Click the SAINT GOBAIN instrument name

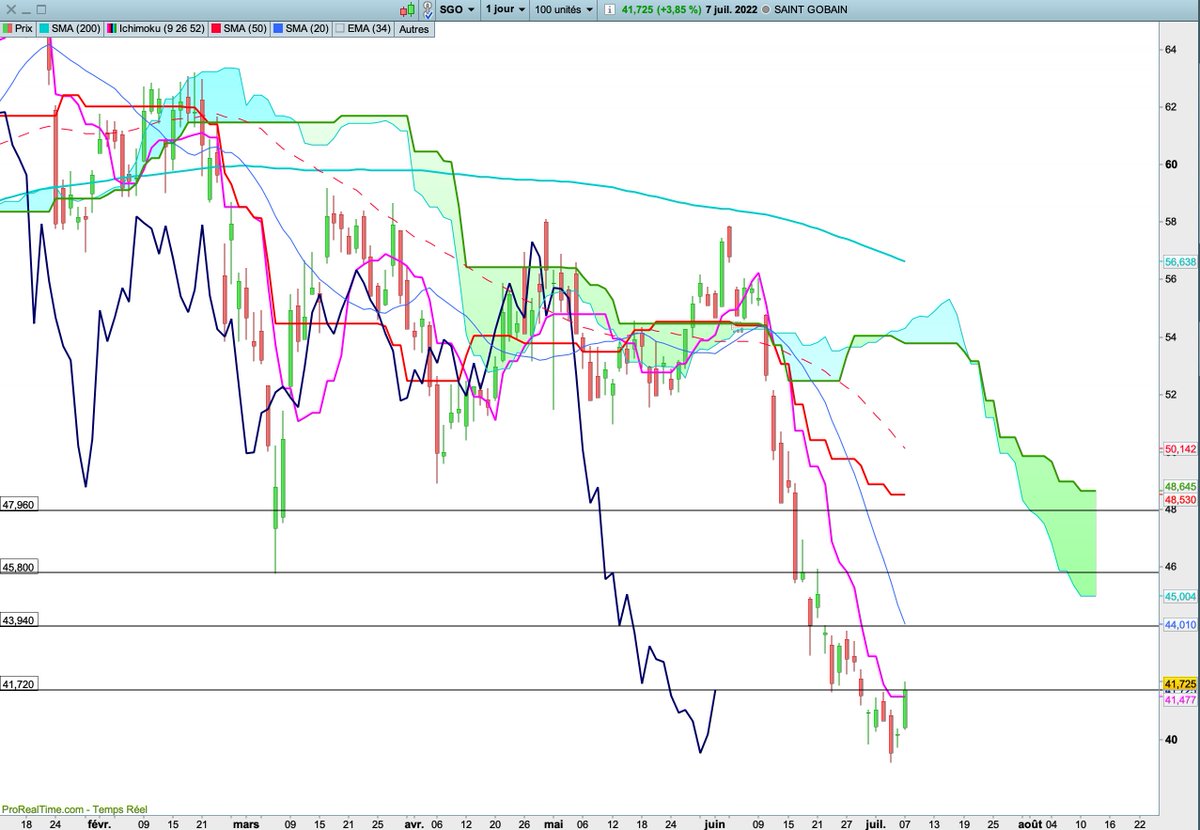pyautogui.click(x=811, y=9)
